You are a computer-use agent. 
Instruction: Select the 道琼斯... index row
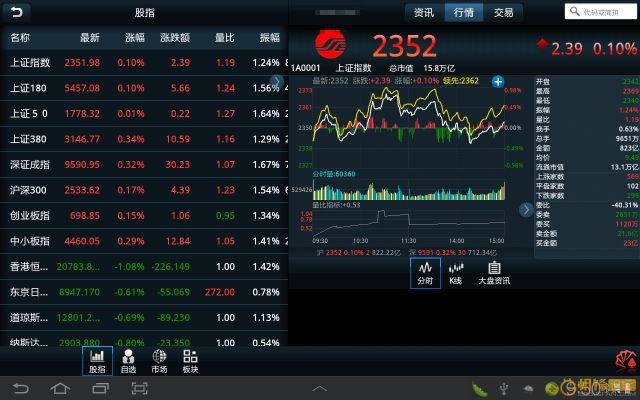pos(144,318)
